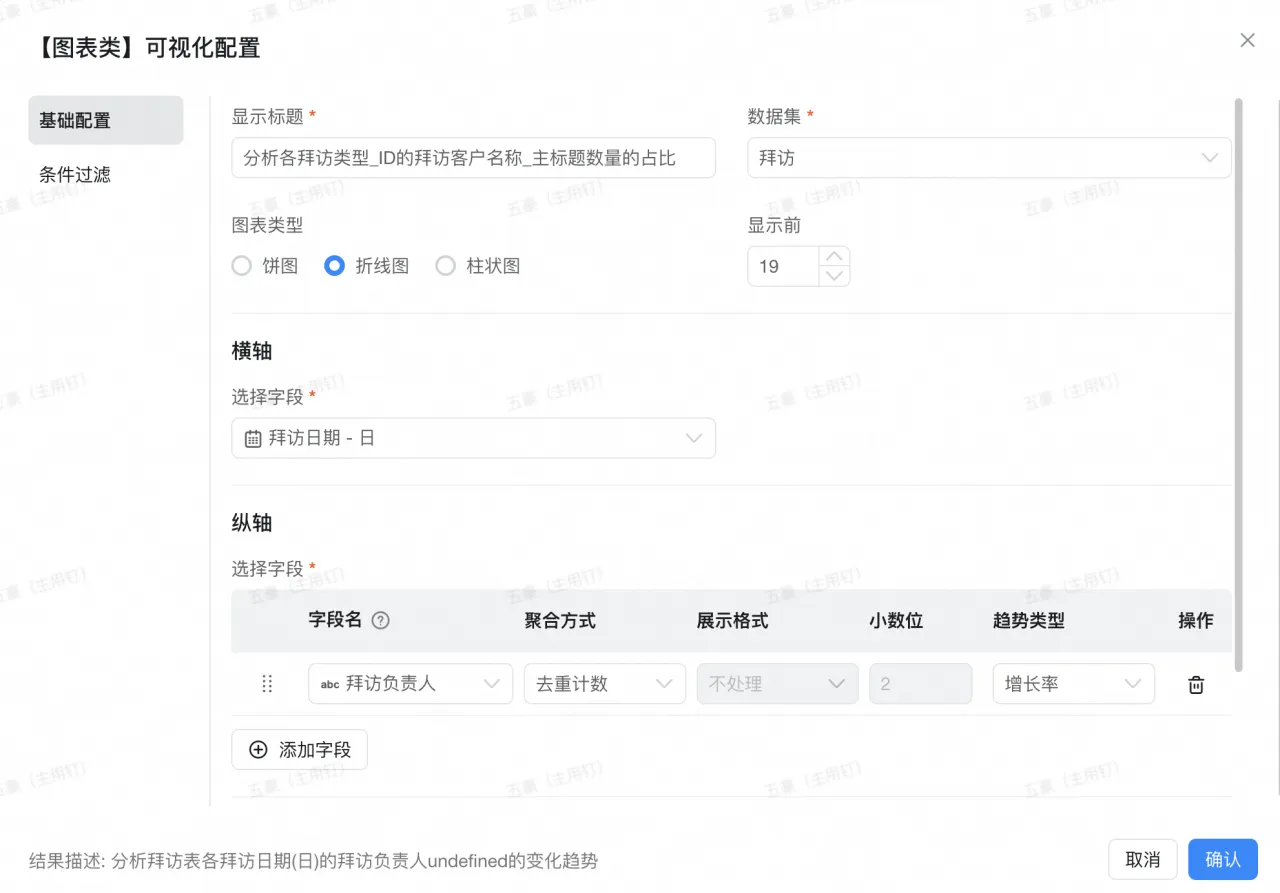Select the 折线图 radio option
The image size is (1280, 893).
(x=335, y=266)
